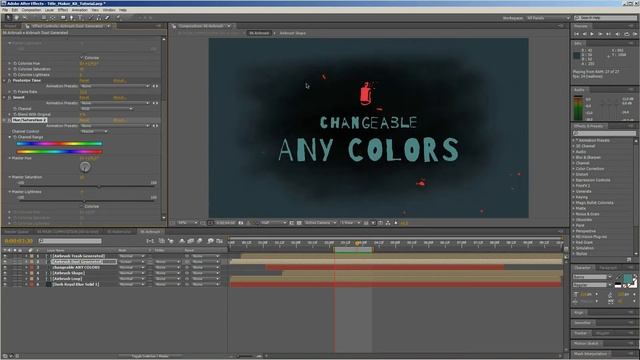Mute audio in the Preview panel
640x360 pixels.
click(618, 34)
